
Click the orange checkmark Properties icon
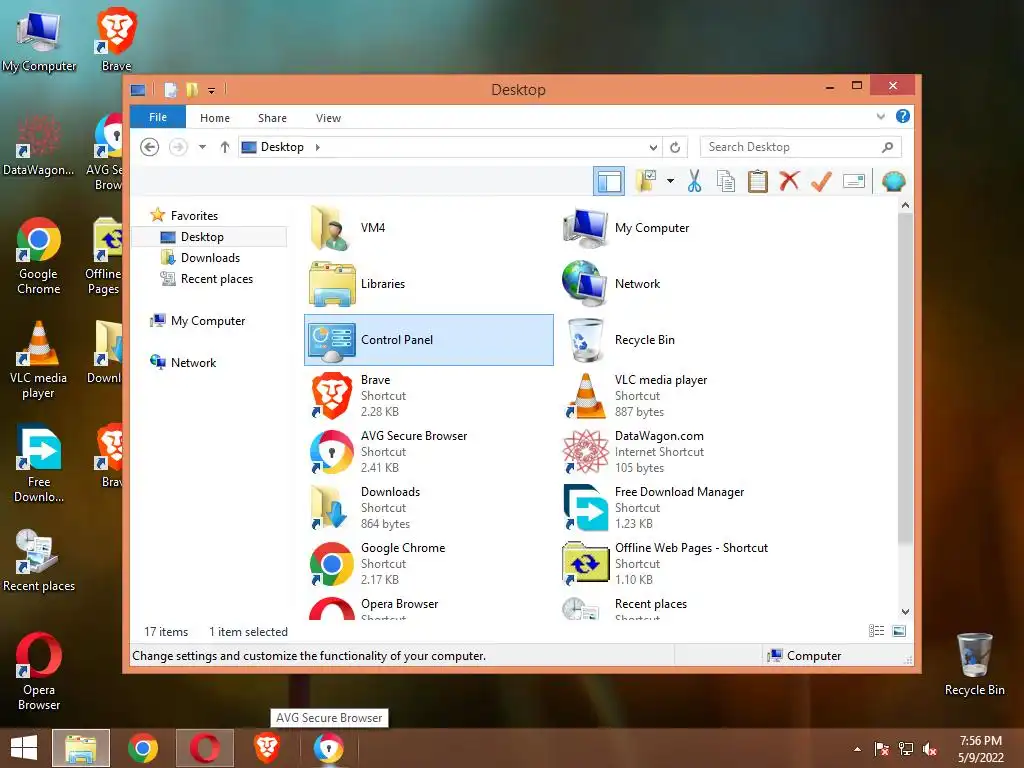[x=822, y=181]
